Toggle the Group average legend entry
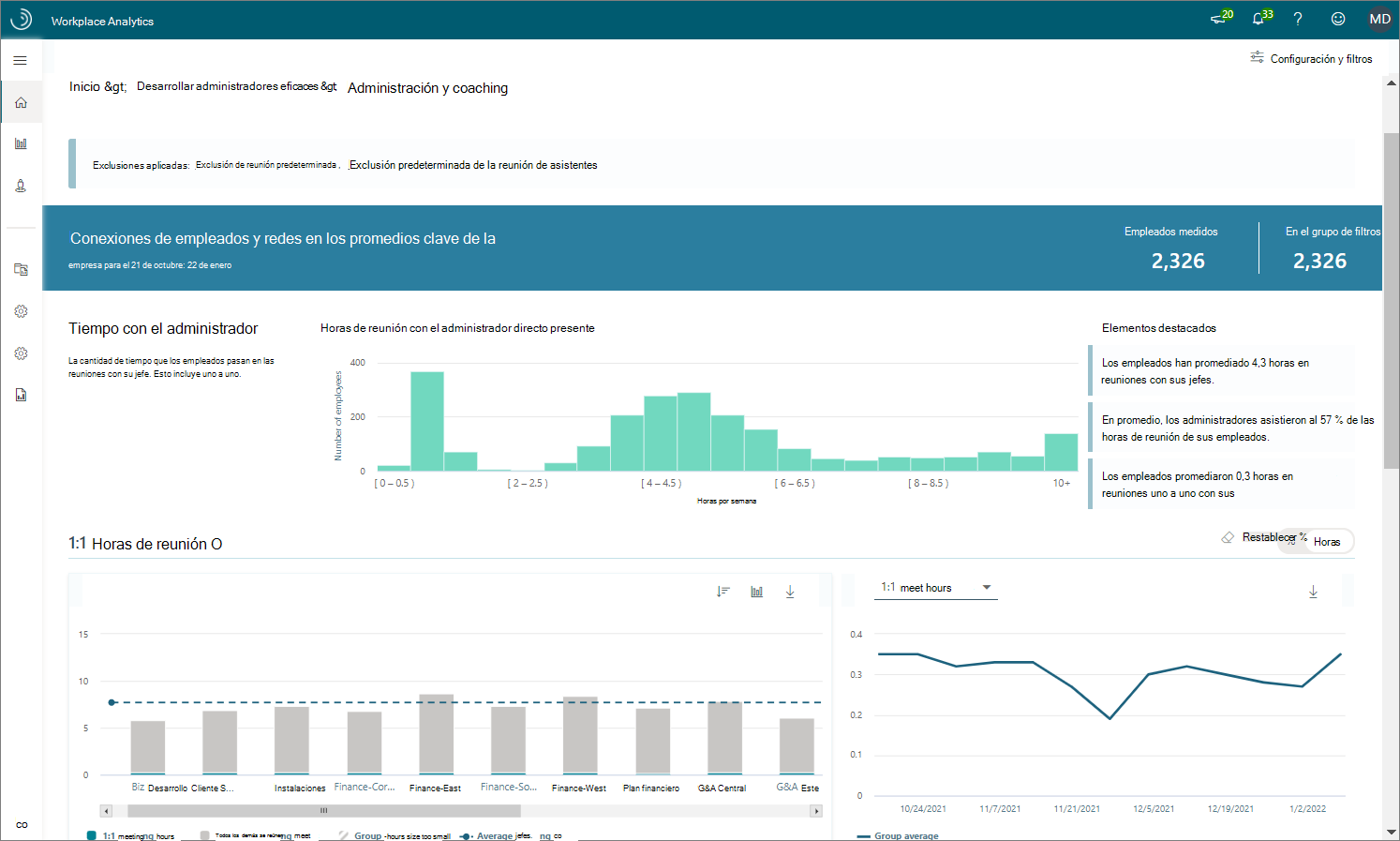This screenshot has width=1400, height=841. click(x=898, y=835)
